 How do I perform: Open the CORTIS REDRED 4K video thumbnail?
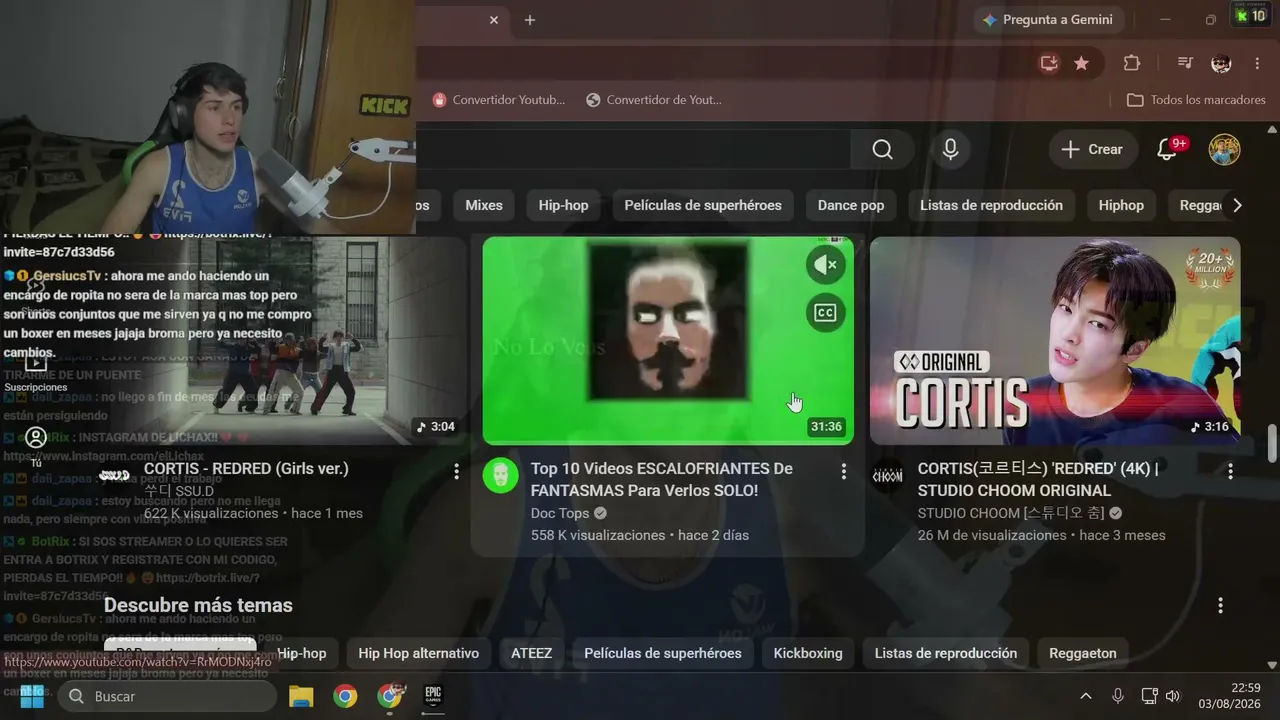click(1055, 340)
